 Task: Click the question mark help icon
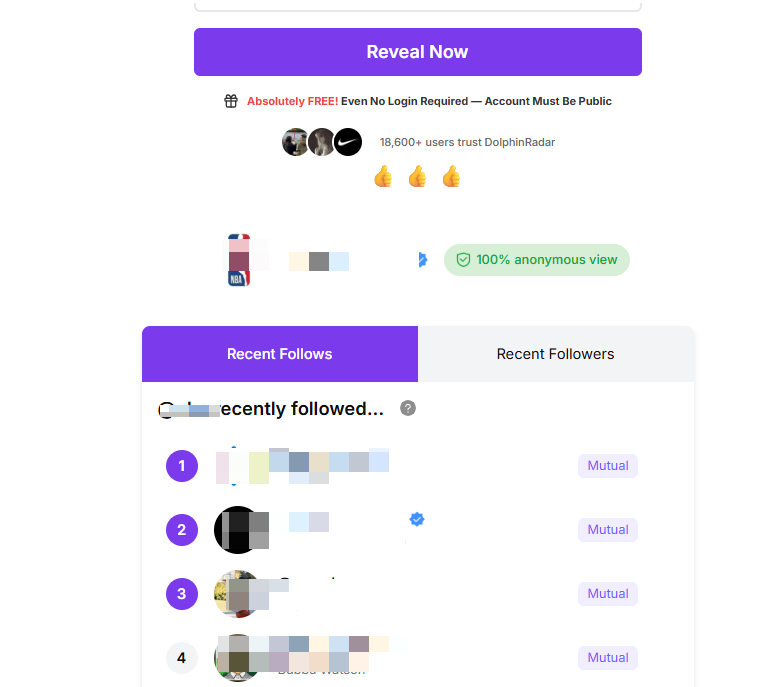tap(408, 408)
